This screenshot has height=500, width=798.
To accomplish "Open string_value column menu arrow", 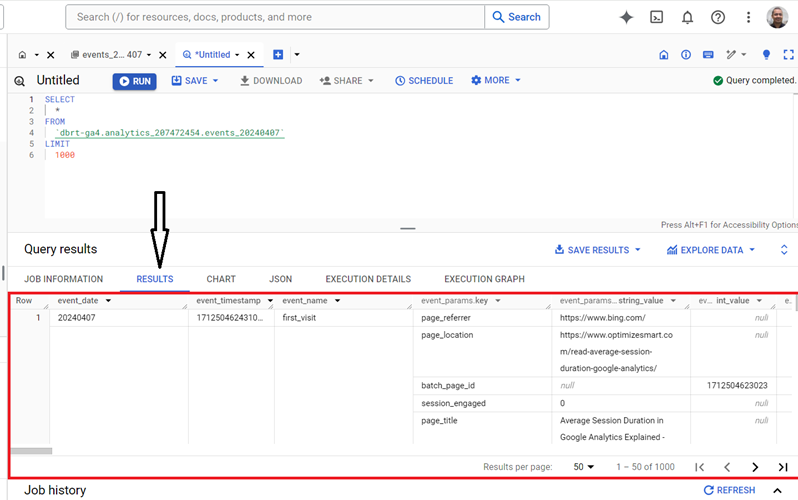I will [x=673, y=301].
